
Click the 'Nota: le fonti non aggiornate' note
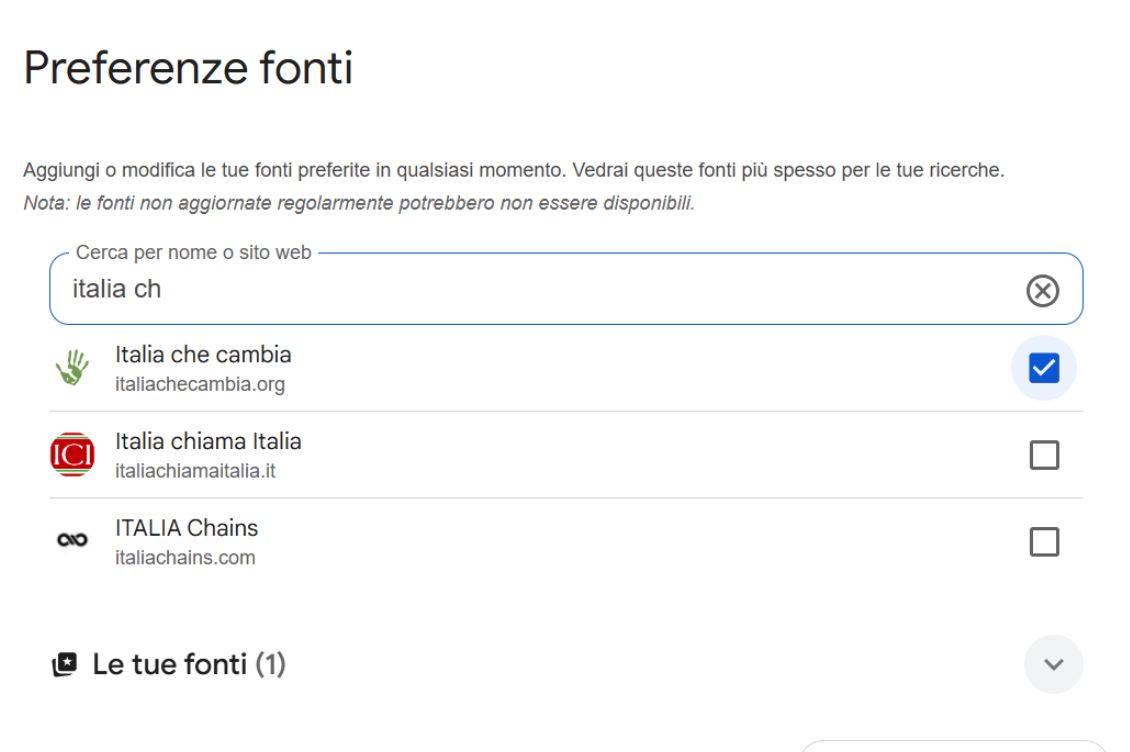tap(359, 203)
